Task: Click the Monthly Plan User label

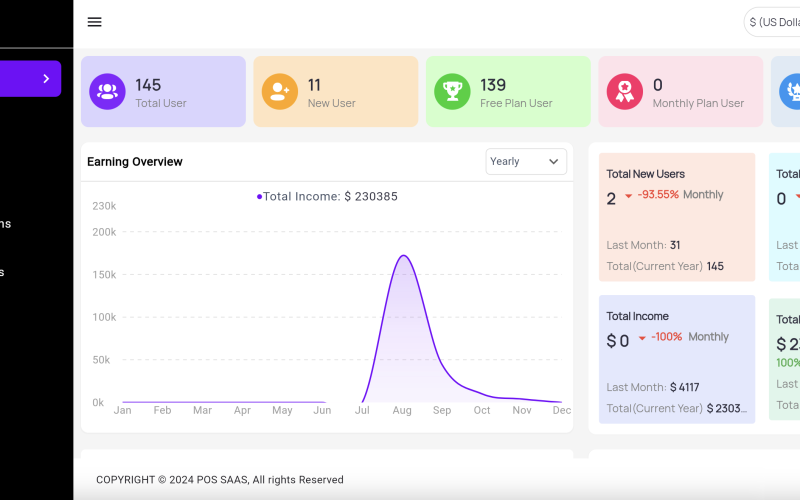Action: [x=698, y=103]
